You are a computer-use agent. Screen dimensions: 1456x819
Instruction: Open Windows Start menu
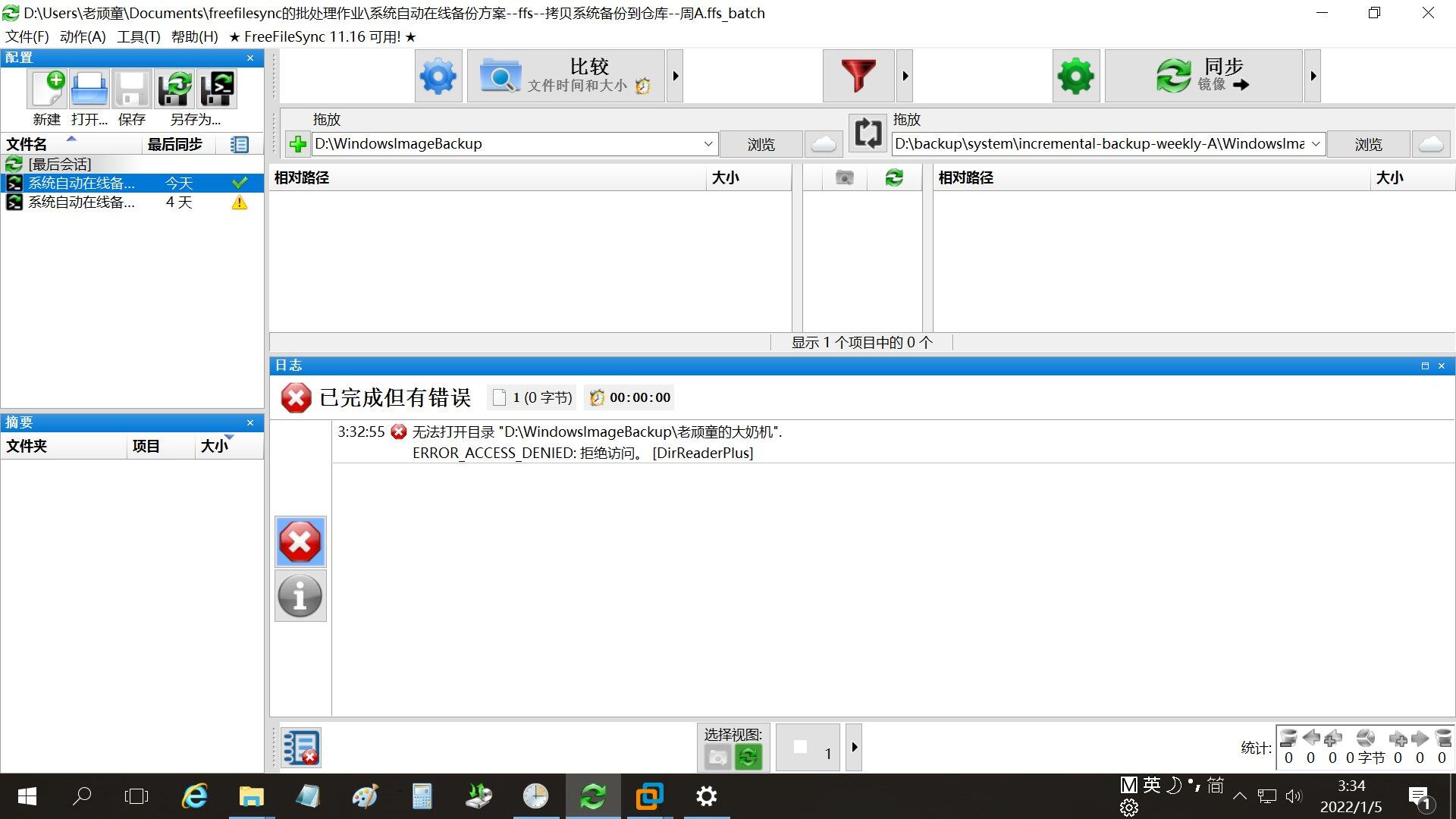coord(27,796)
